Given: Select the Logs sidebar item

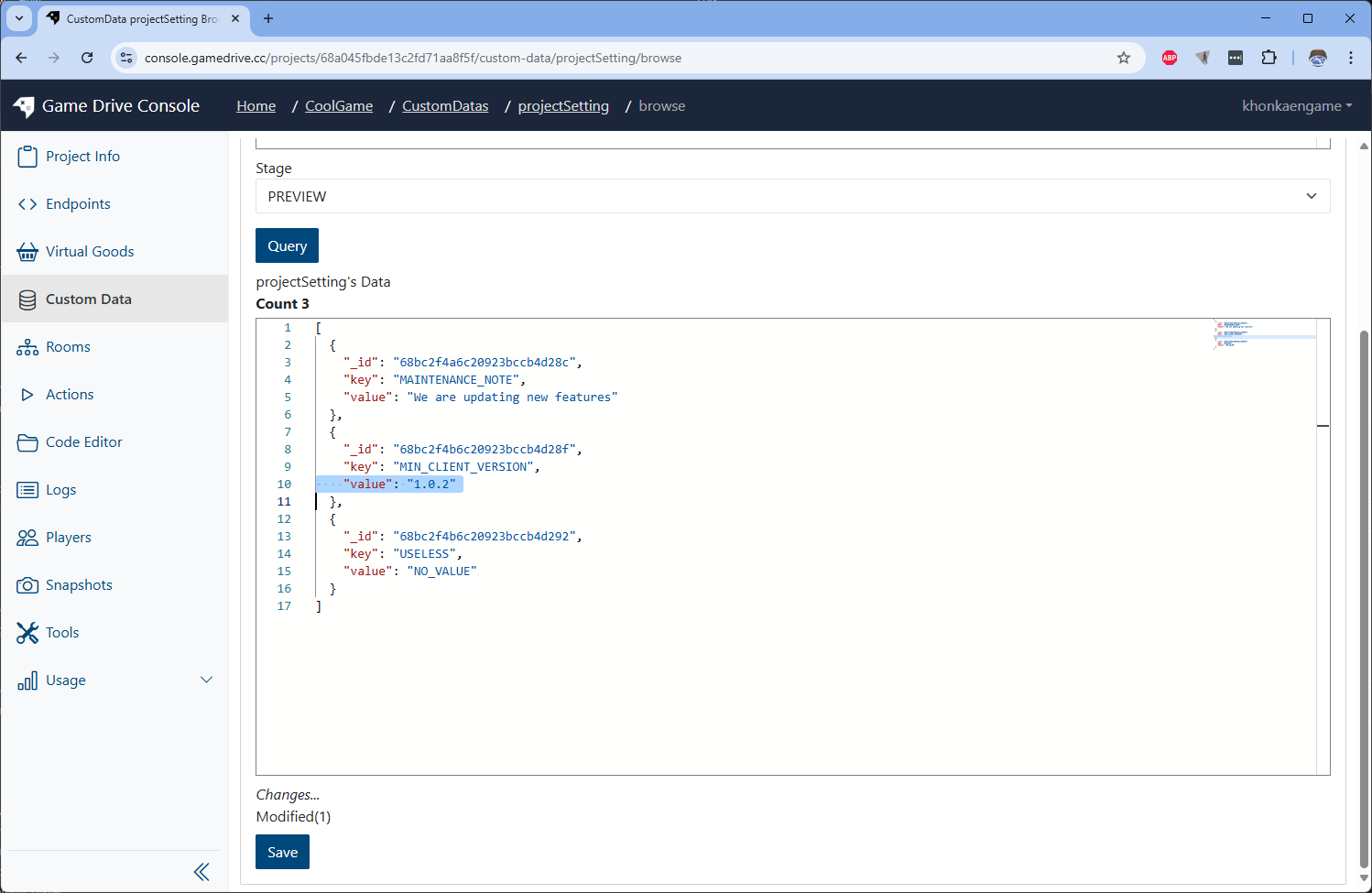Looking at the screenshot, I should [60, 490].
